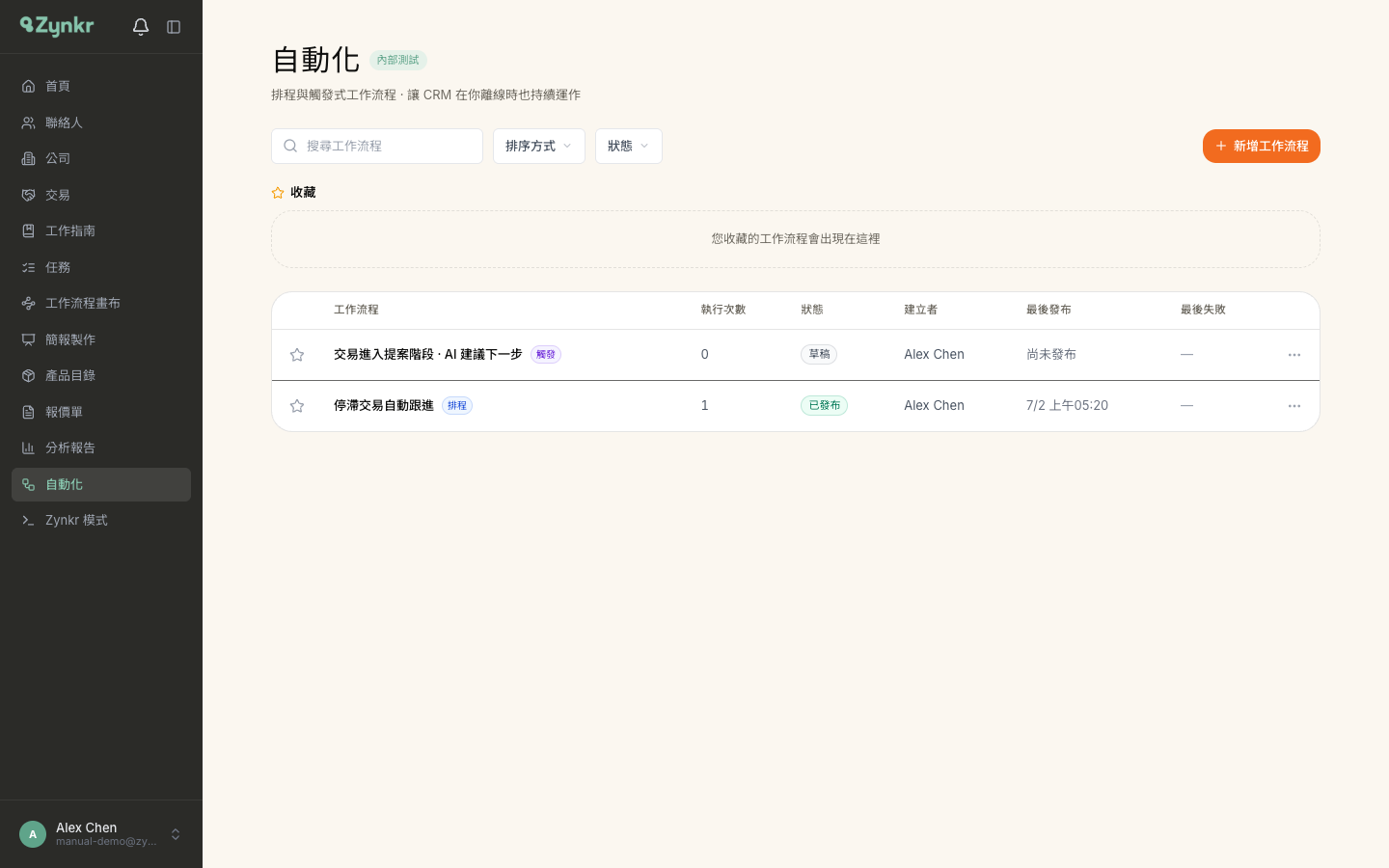Viewport: 1389px width, 868px height.
Task: Click 7/2 上午05:20 publish time
Action: (1067, 405)
